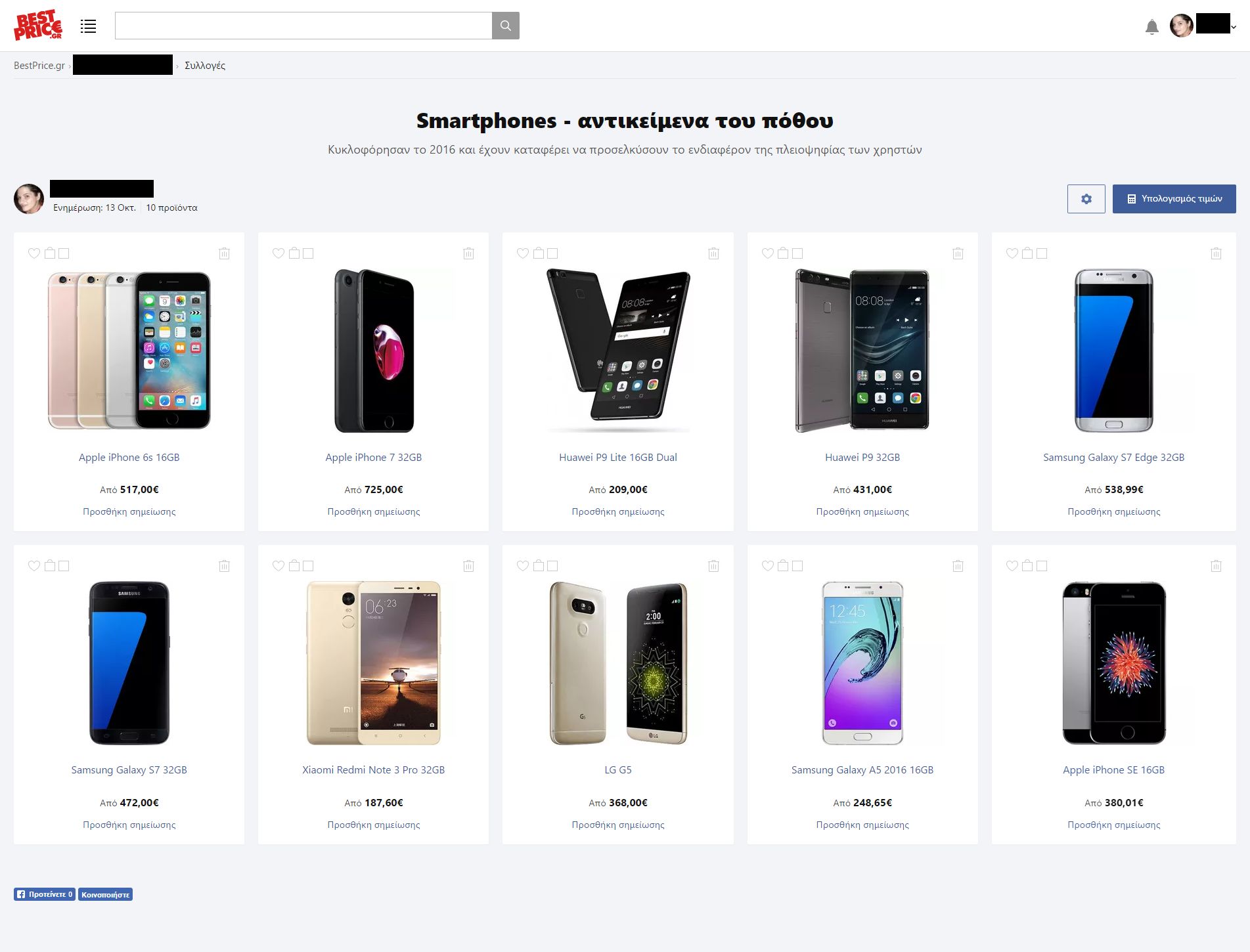Click the search magnifier button
The image size is (1250, 952).
pyautogui.click(x=505, y=26)
